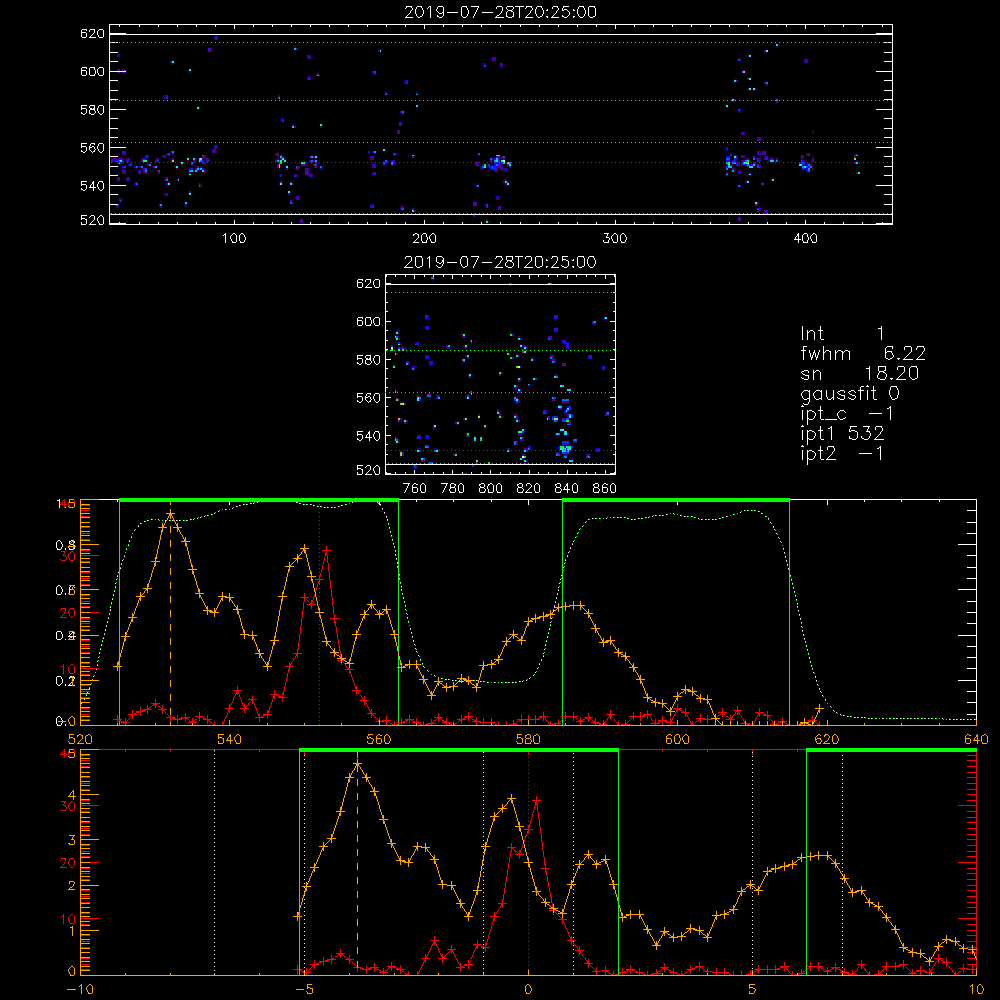Image resolution: width=1000 pixels, height=1000 pixels.
Task: Click x-axis label 5 of the bottom plot
Action: (753, 990)
